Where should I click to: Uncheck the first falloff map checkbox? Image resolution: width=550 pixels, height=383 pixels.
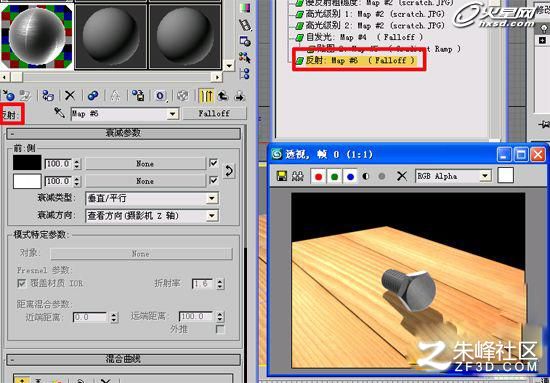click(213, 163)
